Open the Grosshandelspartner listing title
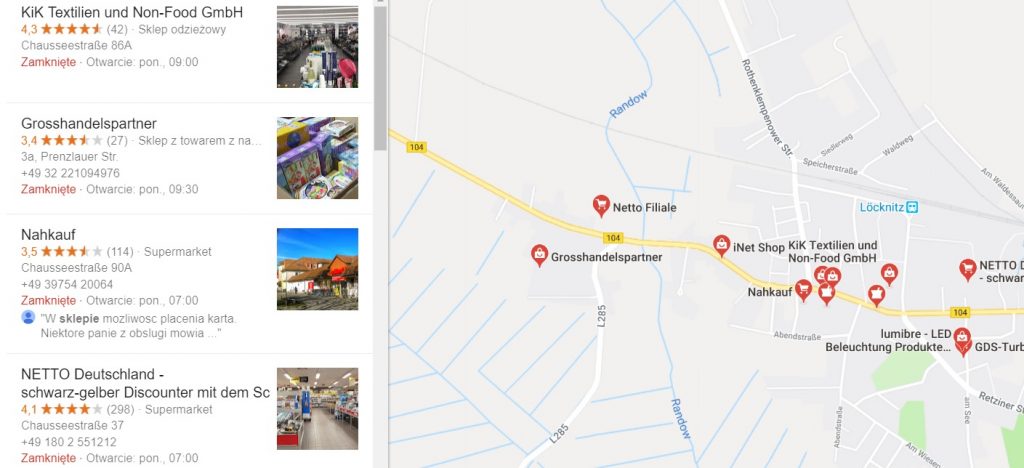 89,123
